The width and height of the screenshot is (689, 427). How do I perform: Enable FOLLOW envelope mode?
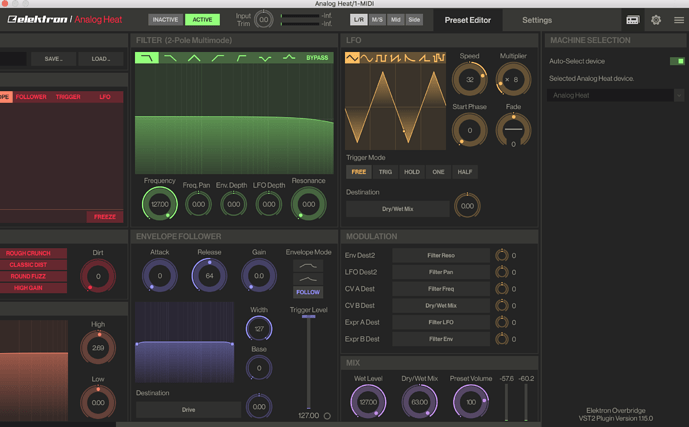coord(308,292)
